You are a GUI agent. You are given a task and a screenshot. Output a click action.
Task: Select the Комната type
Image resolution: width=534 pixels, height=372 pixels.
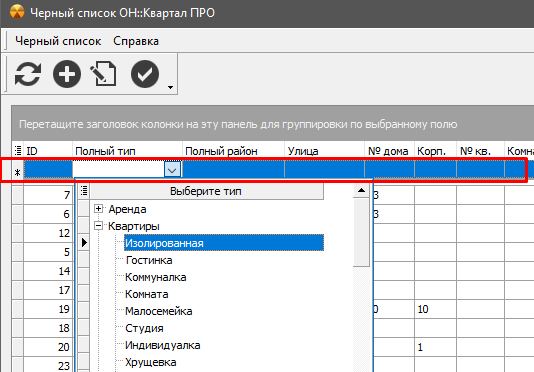tap(146, 294)
